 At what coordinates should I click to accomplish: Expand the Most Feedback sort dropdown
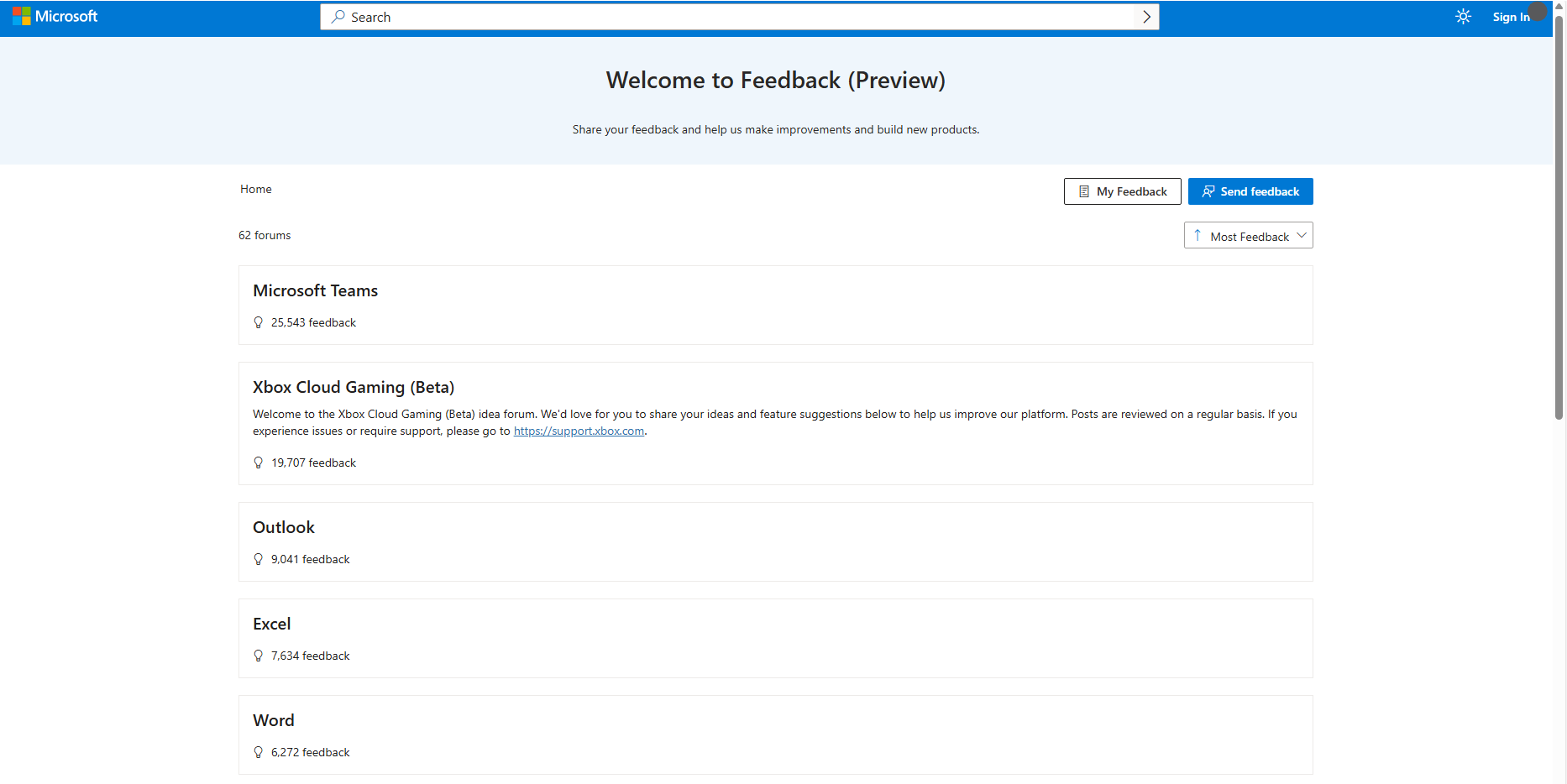[x=1248, y=236]
